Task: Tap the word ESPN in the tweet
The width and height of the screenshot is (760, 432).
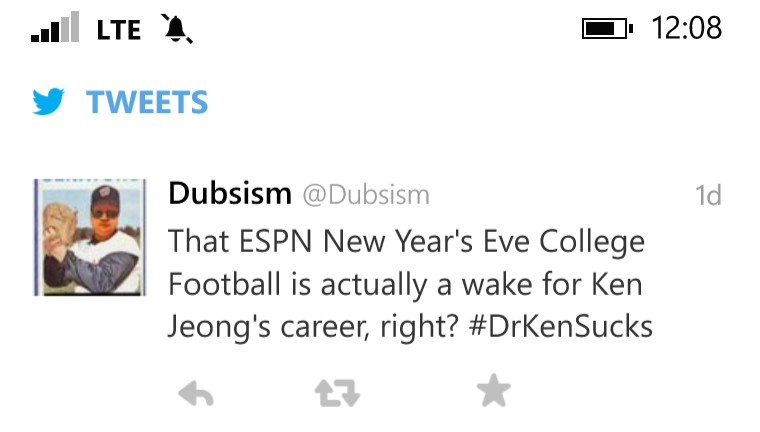Action: (276, 242)
